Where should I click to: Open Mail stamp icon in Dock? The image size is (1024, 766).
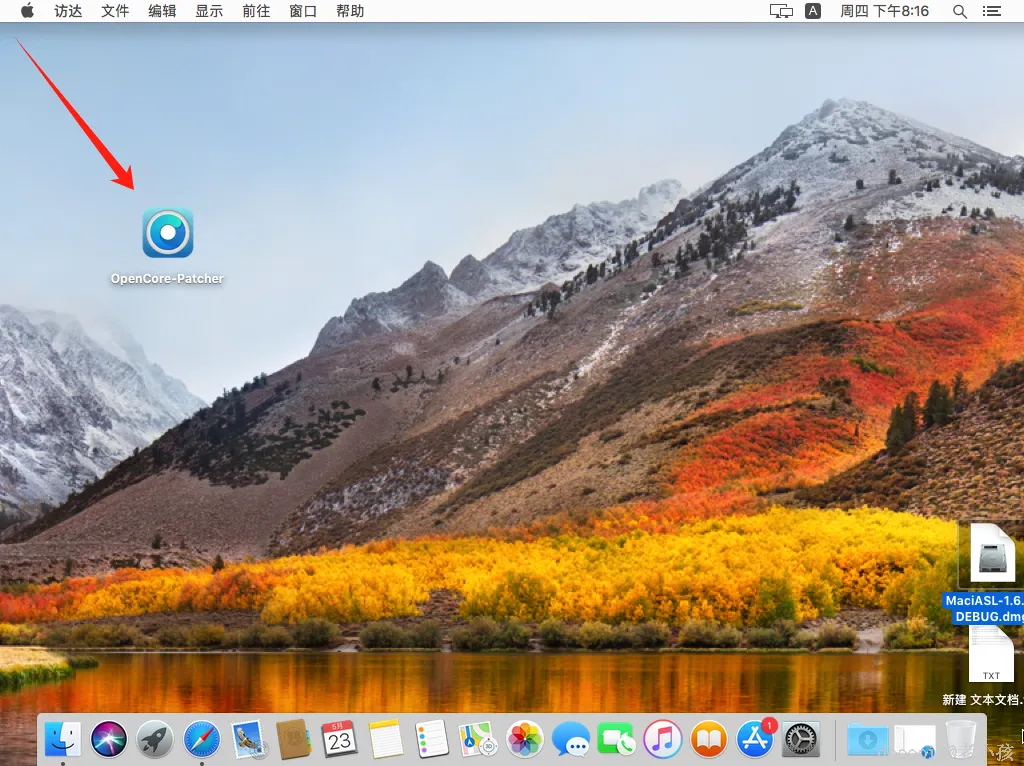(x=248, y=740)
